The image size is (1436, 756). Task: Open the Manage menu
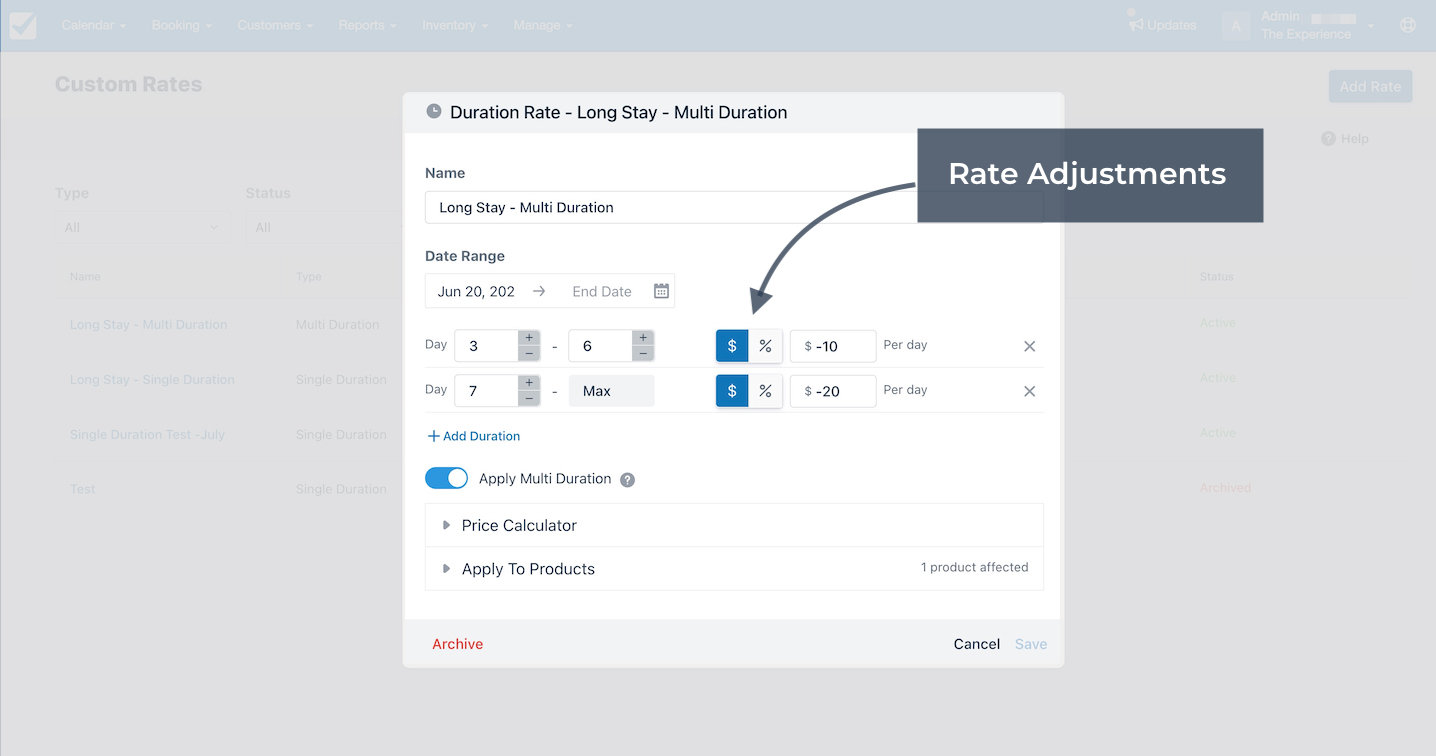pos(543,25)
